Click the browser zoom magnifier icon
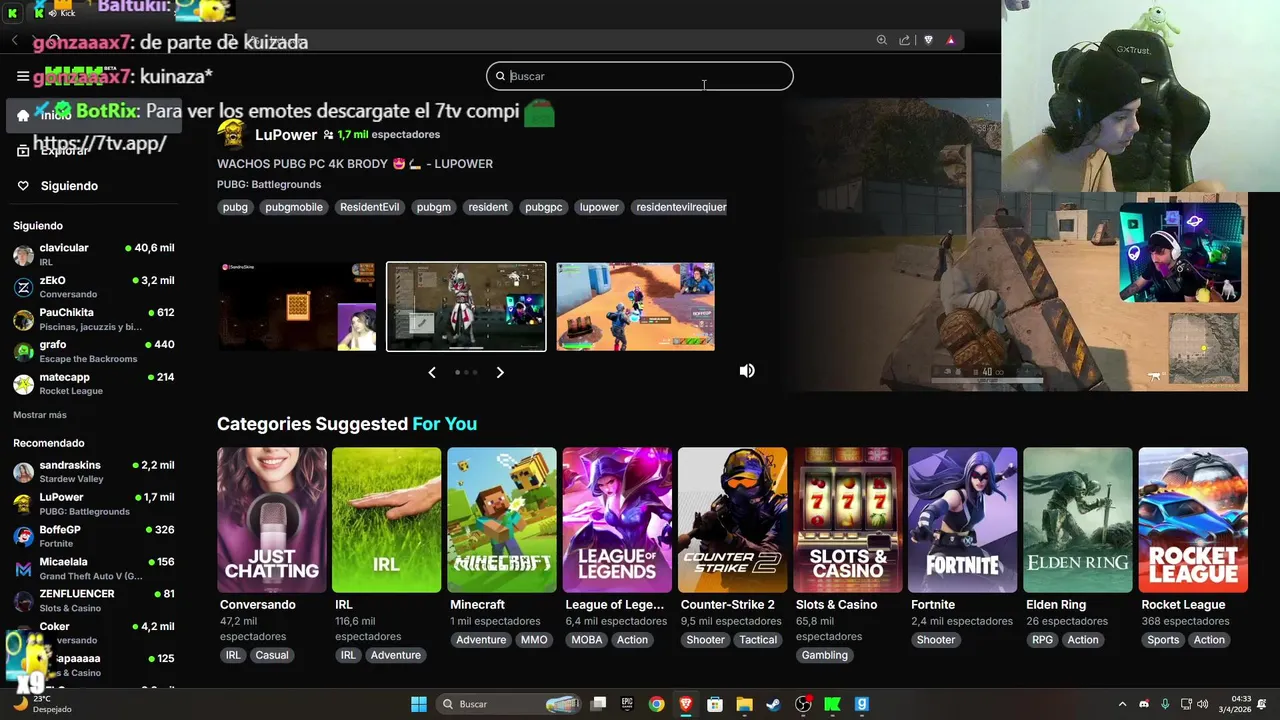1280x720 pixels. [881, 40]
